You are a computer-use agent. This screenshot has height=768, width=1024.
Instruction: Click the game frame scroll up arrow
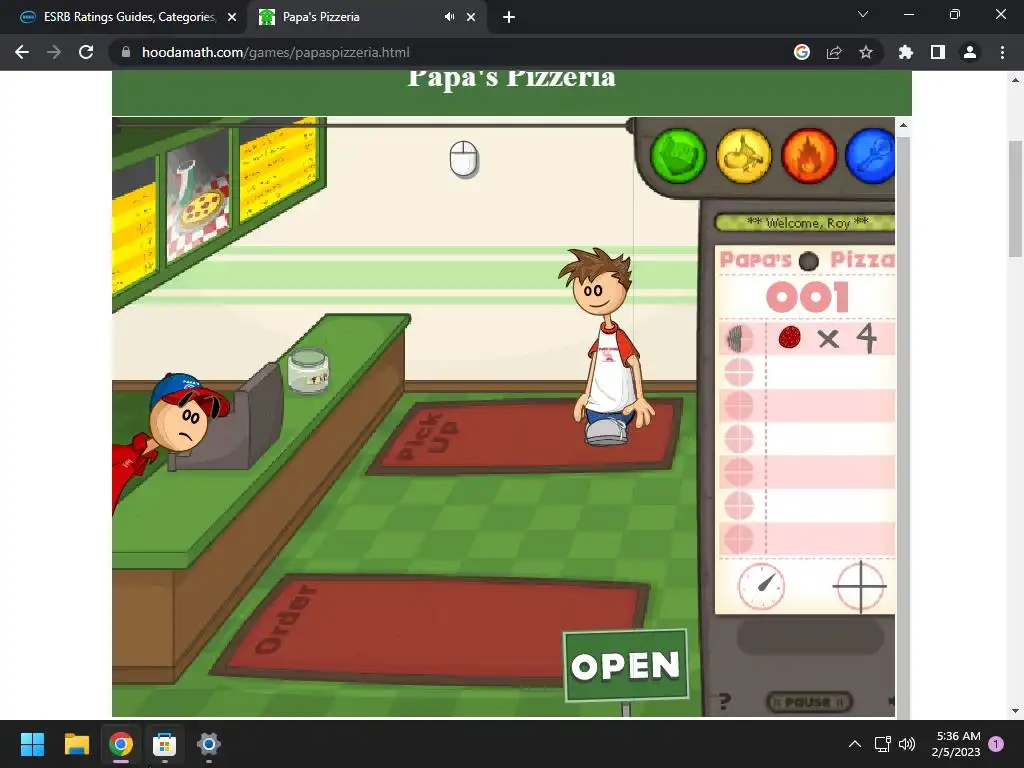click(903, 125)
